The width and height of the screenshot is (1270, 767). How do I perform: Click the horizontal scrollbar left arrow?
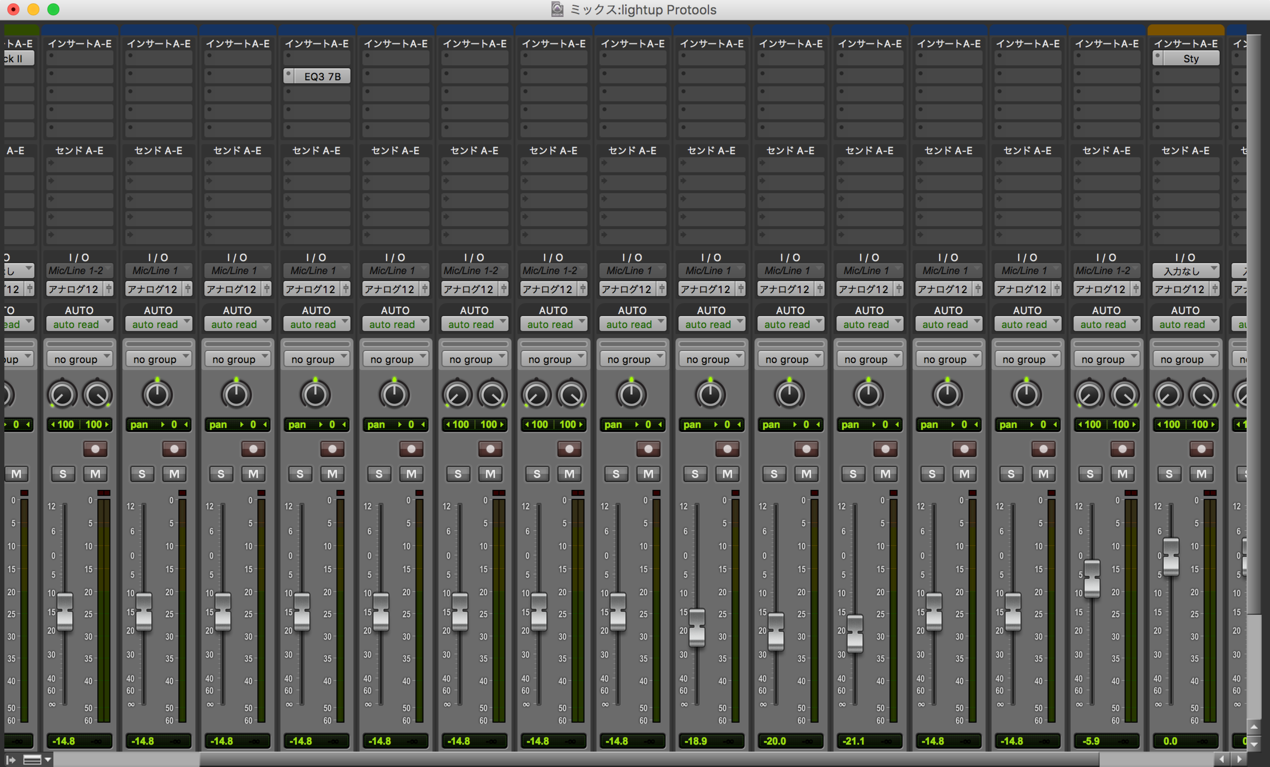[1222, 760]
